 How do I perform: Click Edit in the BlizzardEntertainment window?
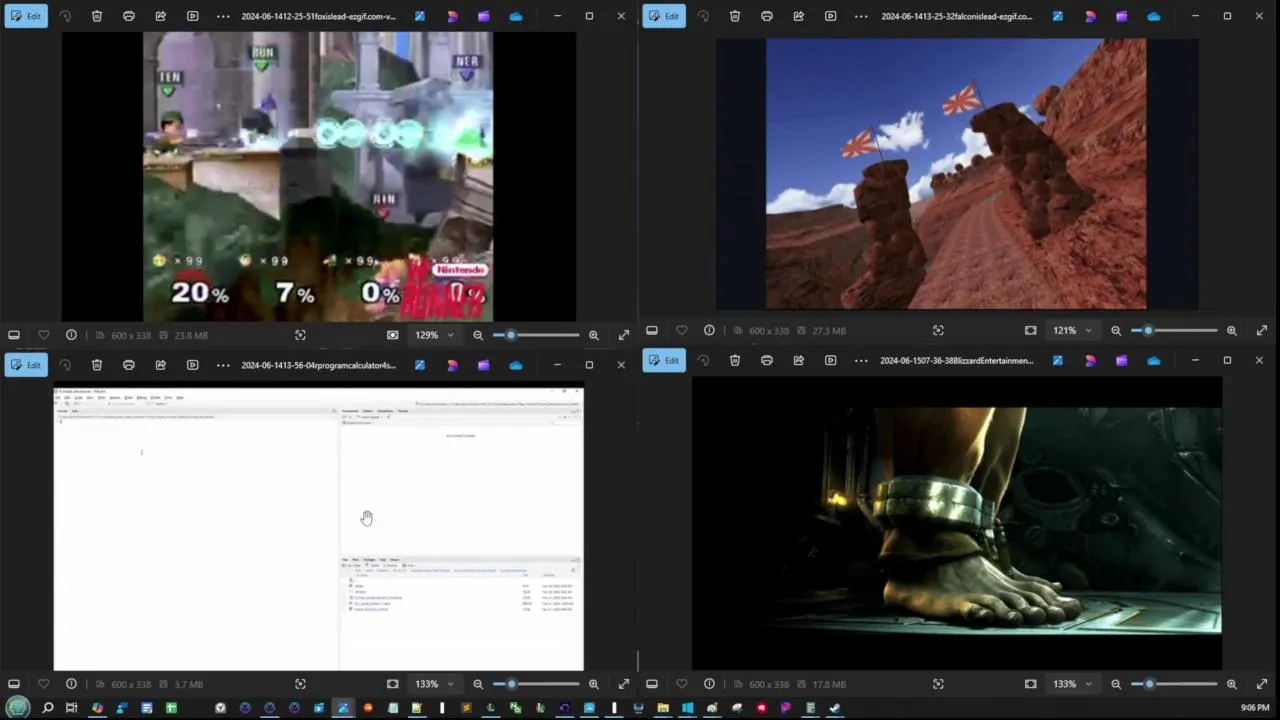click(x=664, y=360)
